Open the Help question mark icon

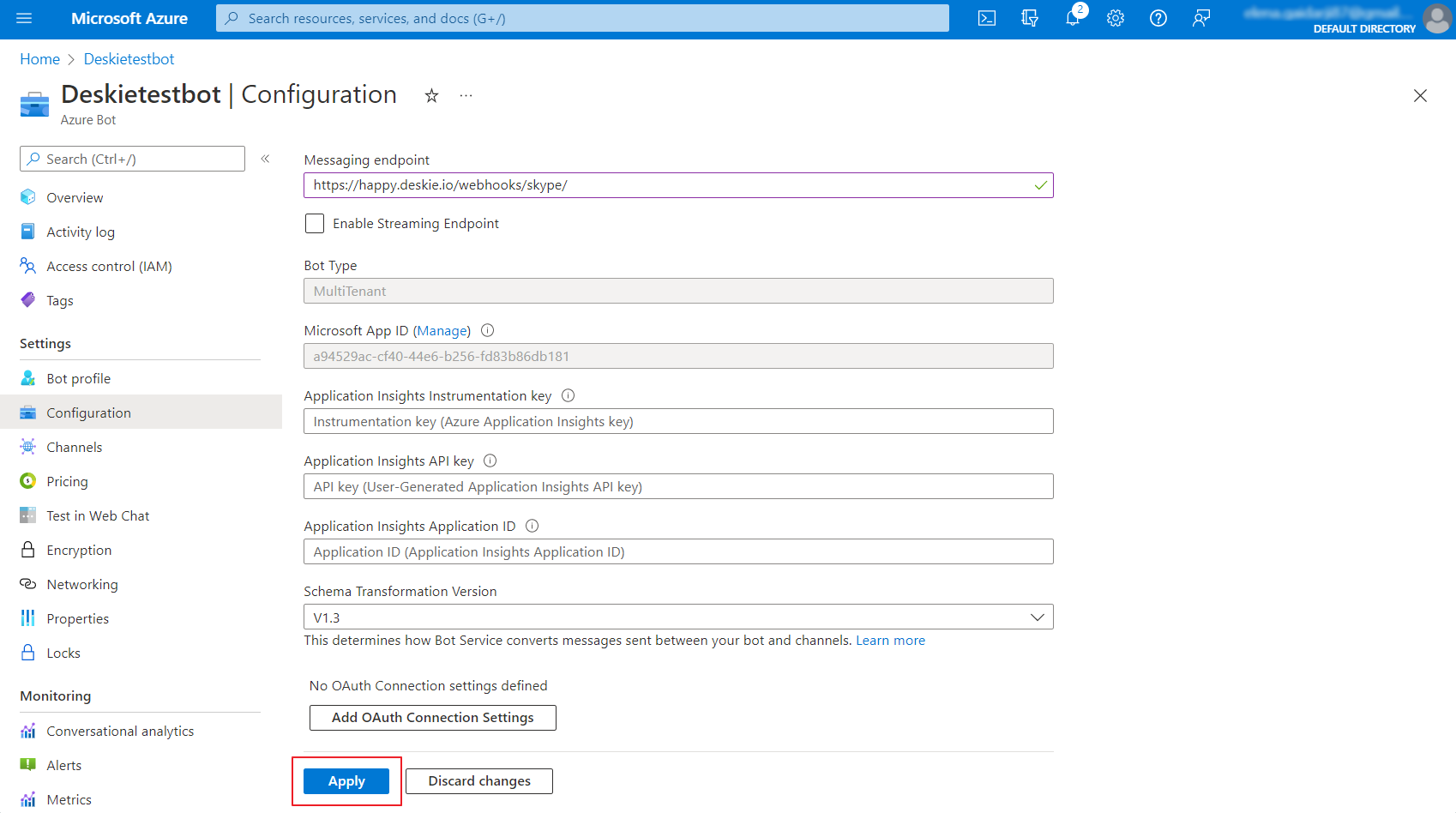coord(1158,18)
